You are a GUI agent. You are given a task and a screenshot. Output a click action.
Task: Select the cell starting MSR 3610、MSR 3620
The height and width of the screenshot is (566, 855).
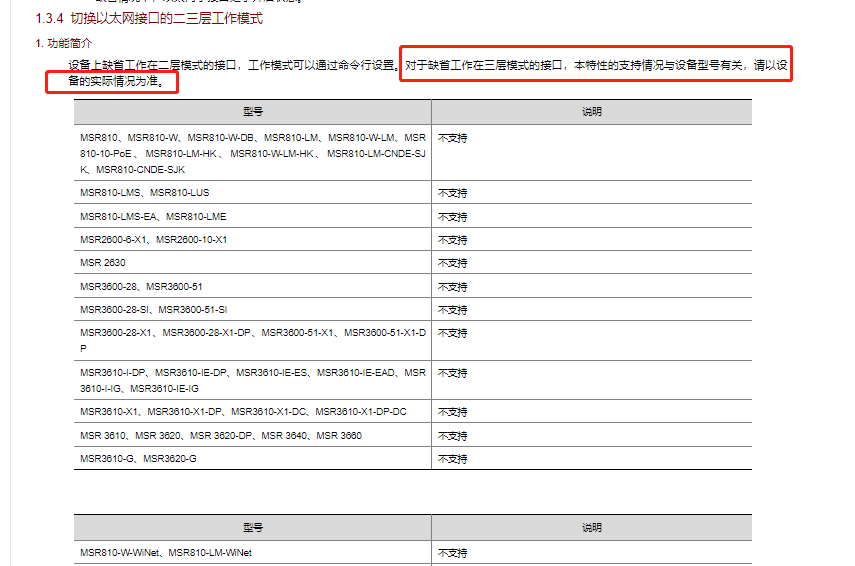[253, 435]
